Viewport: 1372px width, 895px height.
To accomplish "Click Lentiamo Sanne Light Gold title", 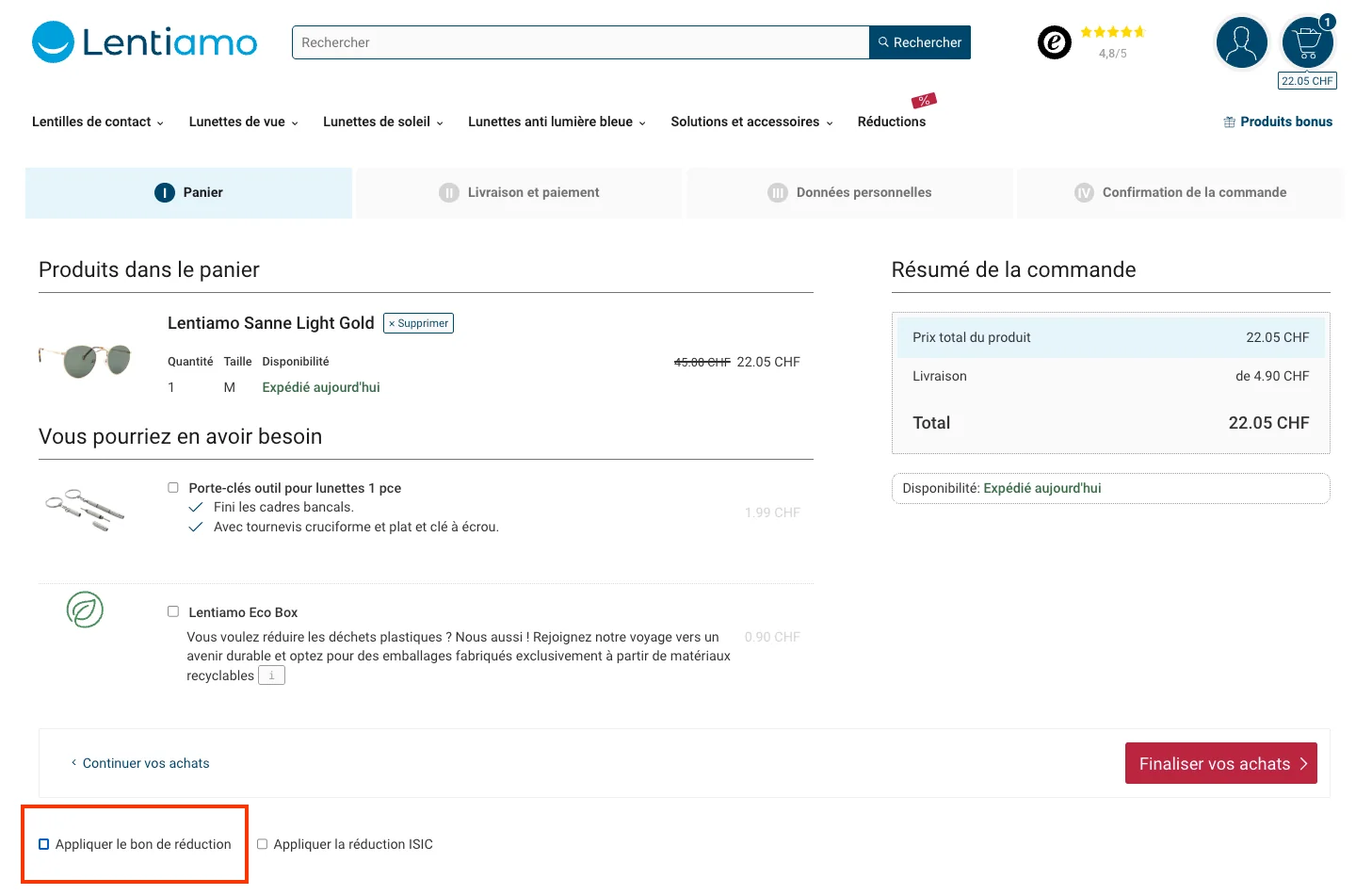I will pos(271,323).
